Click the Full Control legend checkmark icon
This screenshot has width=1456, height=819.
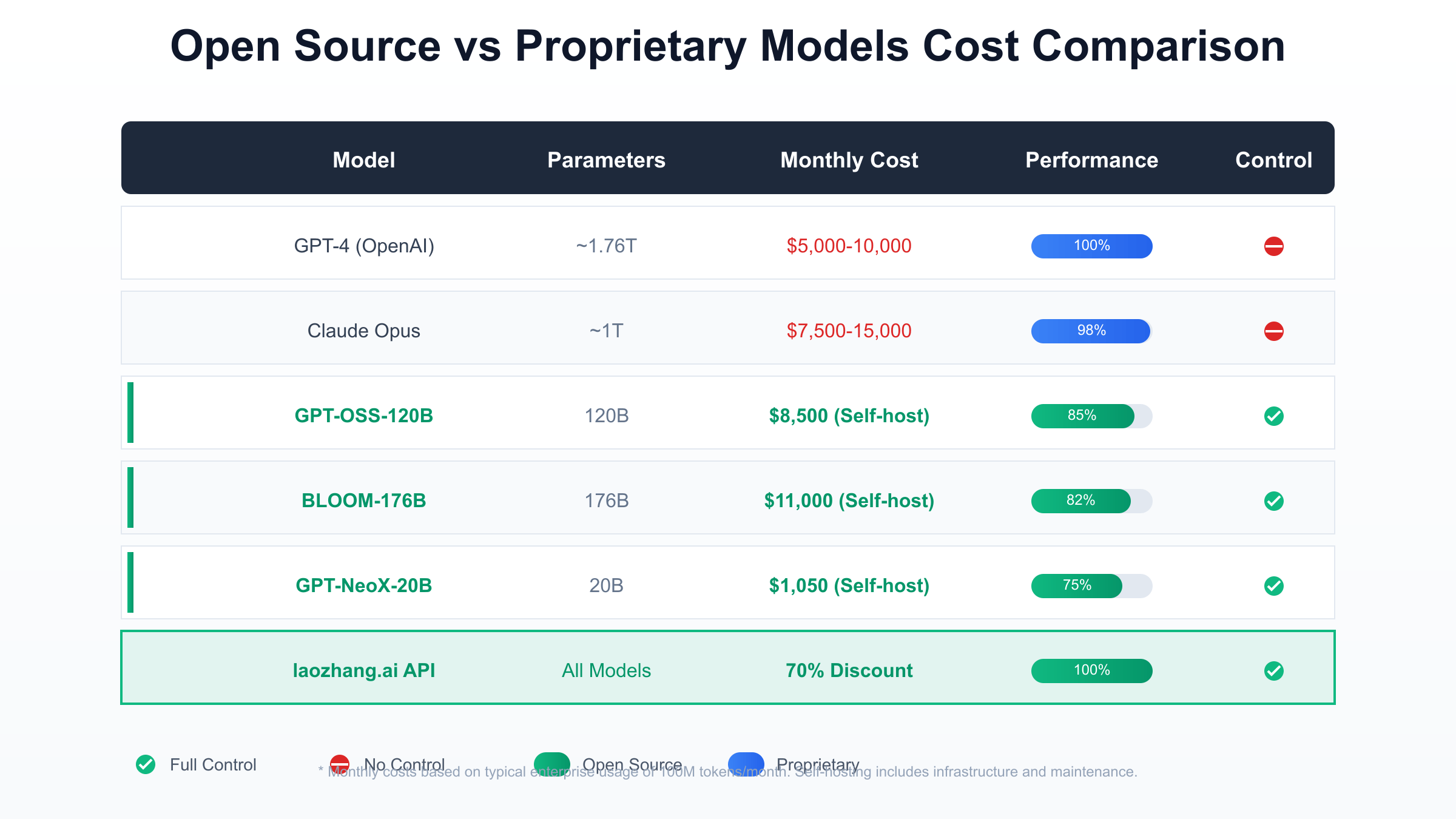[146, 764]
